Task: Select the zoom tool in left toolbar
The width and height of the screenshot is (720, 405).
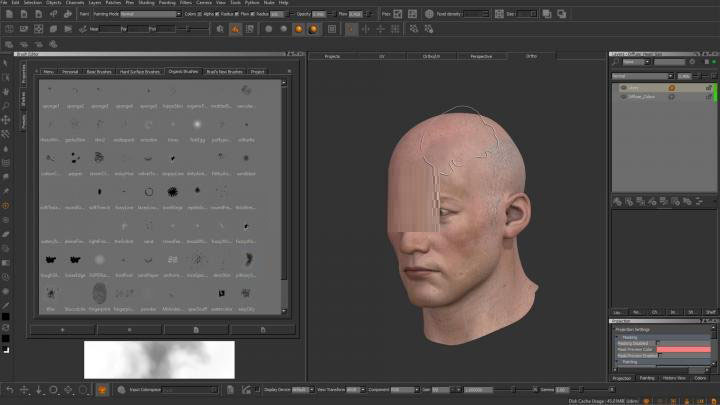Action: pyautogui.click(x=6, y=106)
